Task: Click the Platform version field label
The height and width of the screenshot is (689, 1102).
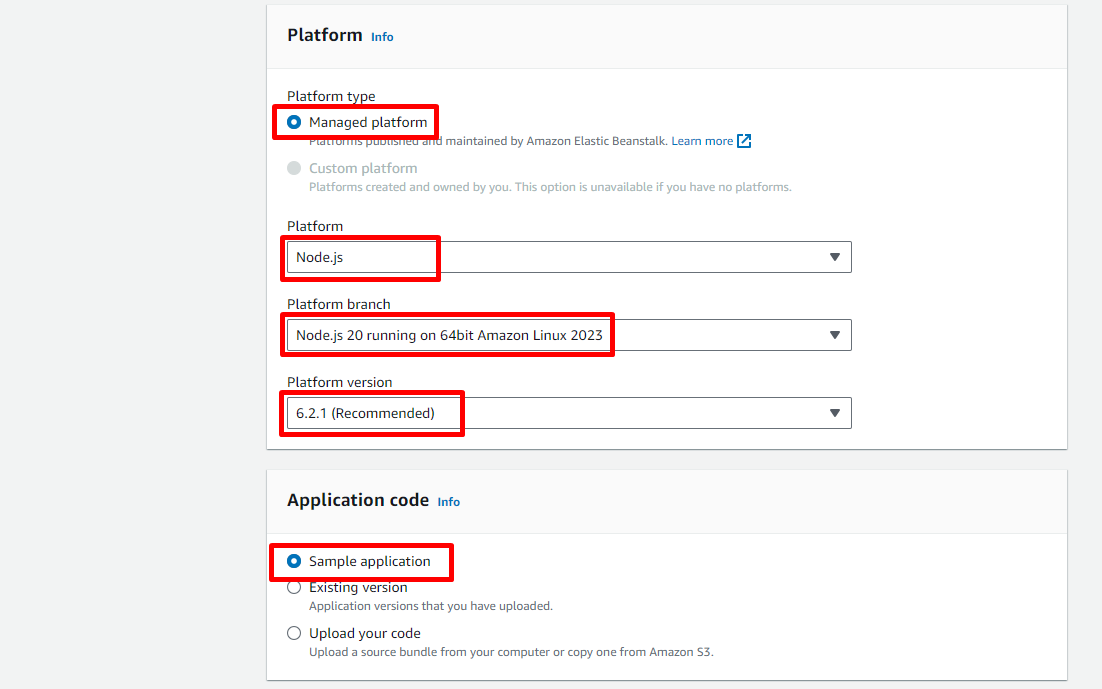Action: click(x=339, y=382)
